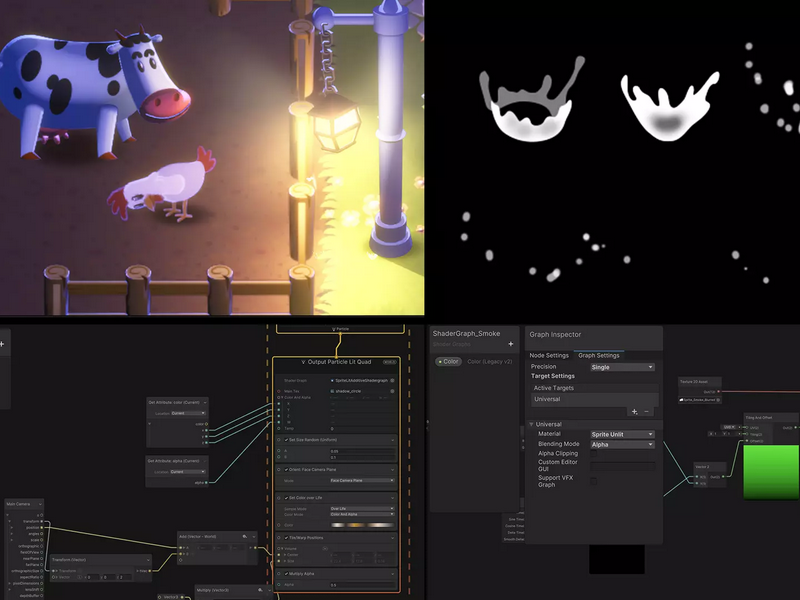Image resolution: width=800 pixels, height=600 pixels.
Task: Toggle the Set Size Random block checkbox
Action: point(286,440)
